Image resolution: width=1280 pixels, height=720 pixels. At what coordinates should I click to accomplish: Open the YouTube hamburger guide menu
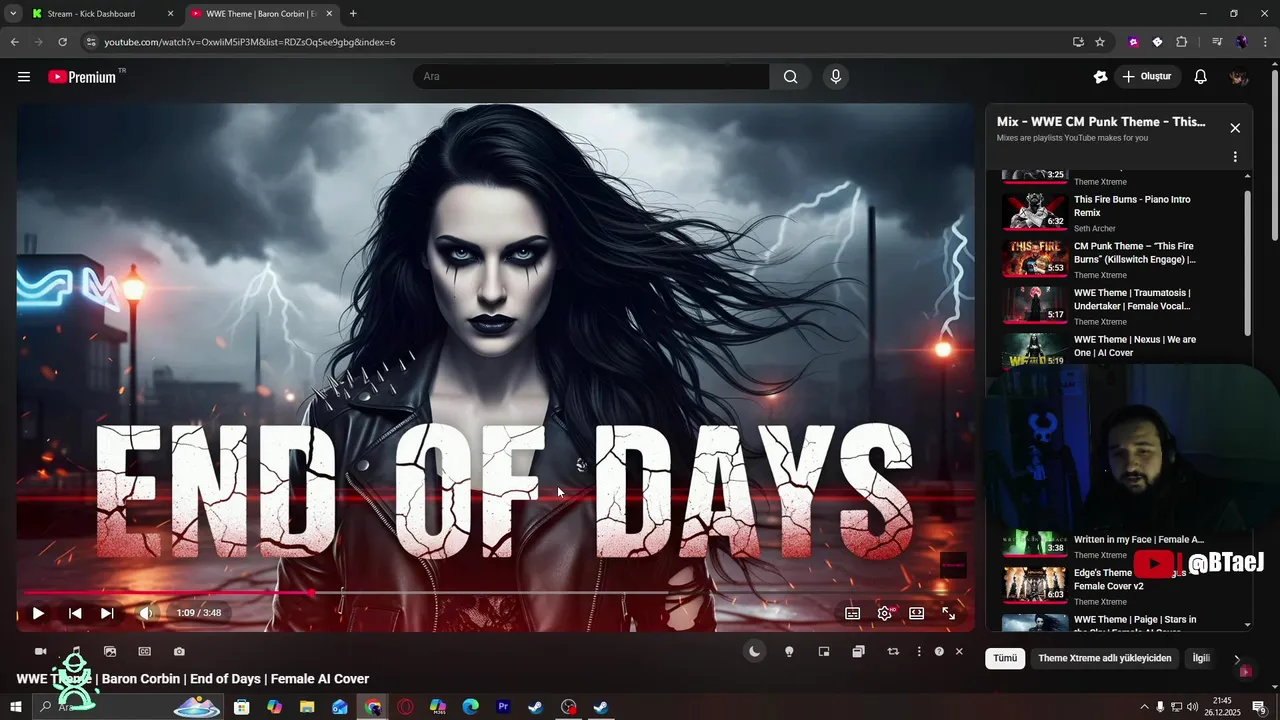[x=24, y=77]
